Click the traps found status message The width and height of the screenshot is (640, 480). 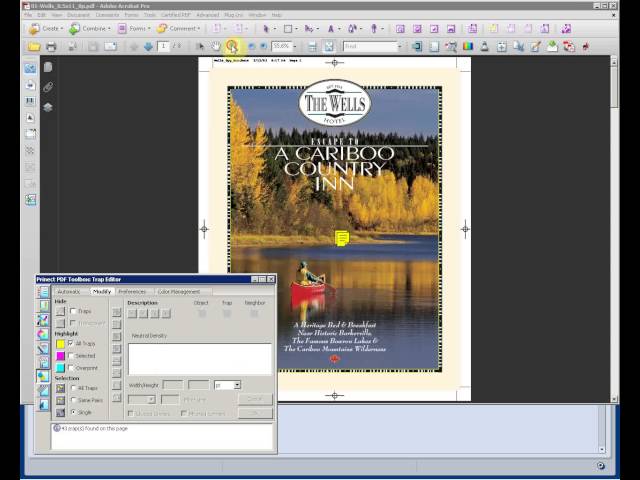94,429
